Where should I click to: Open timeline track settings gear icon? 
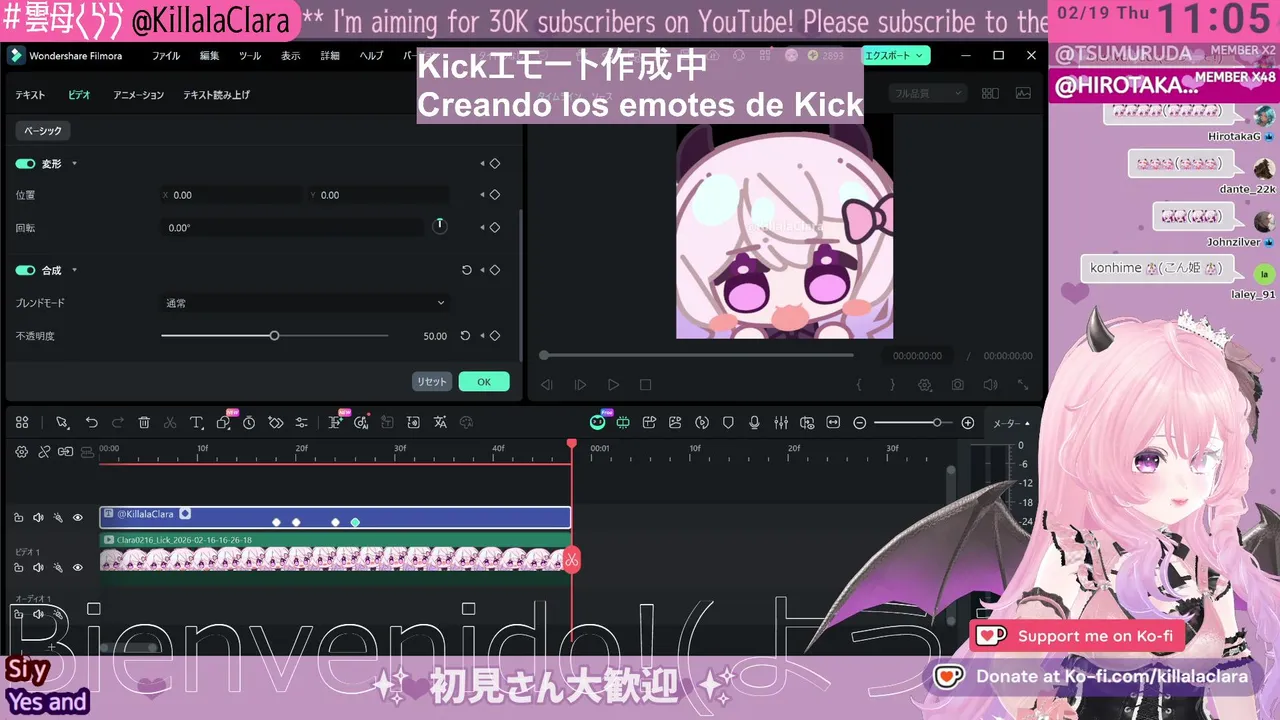[x=21, y=452]
